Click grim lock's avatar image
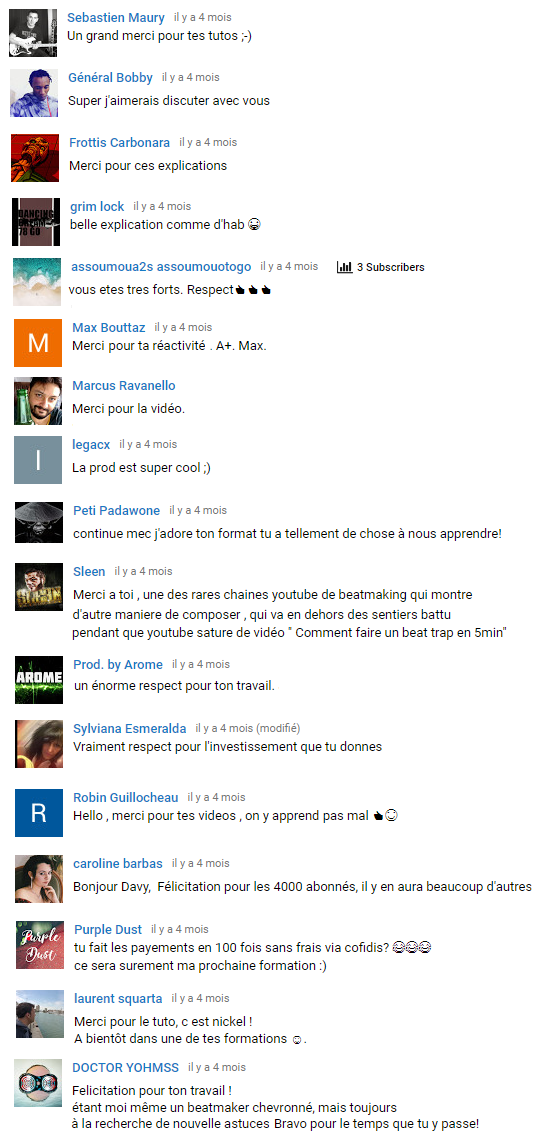Image resolution: width=536 pixels, height=1140 pixels. (x=36, y=222)
